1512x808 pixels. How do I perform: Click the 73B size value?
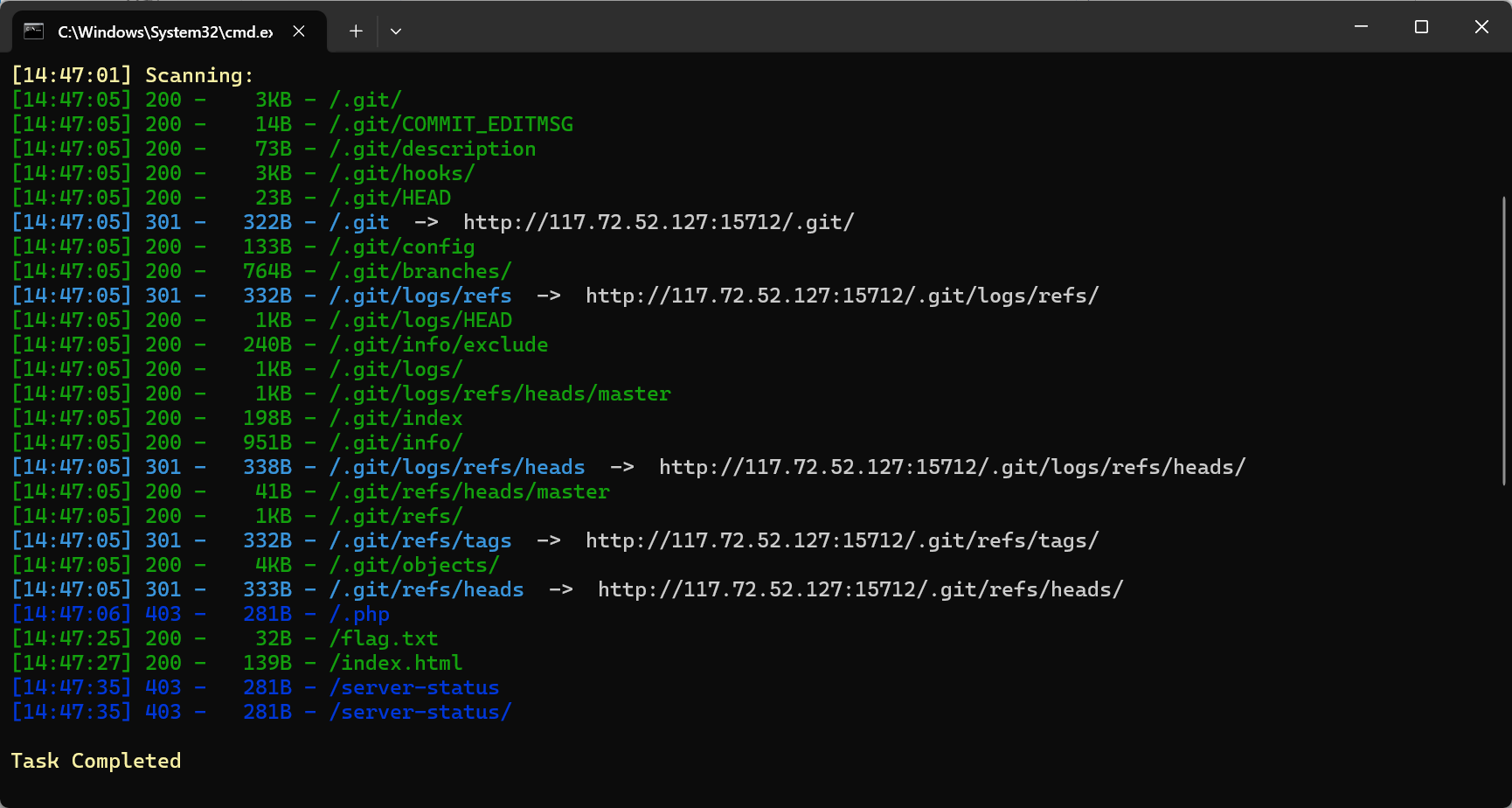coord(274,149)
